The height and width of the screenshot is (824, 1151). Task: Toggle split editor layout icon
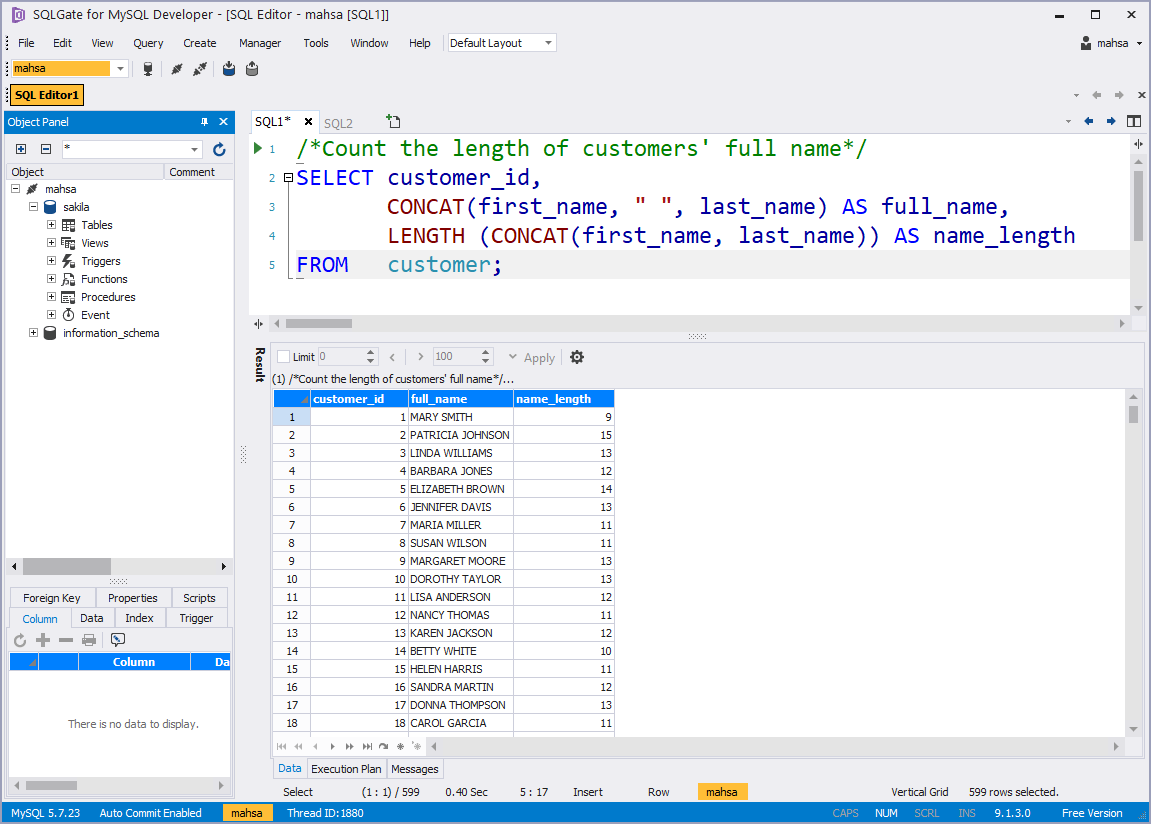point(1134,121)
